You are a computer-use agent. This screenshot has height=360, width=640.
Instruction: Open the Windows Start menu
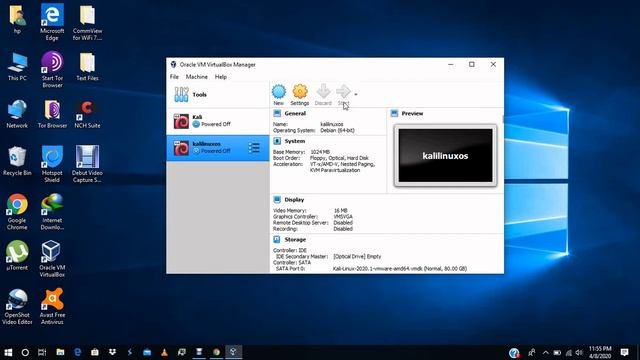pyautogui.click(x=8, y=352)
